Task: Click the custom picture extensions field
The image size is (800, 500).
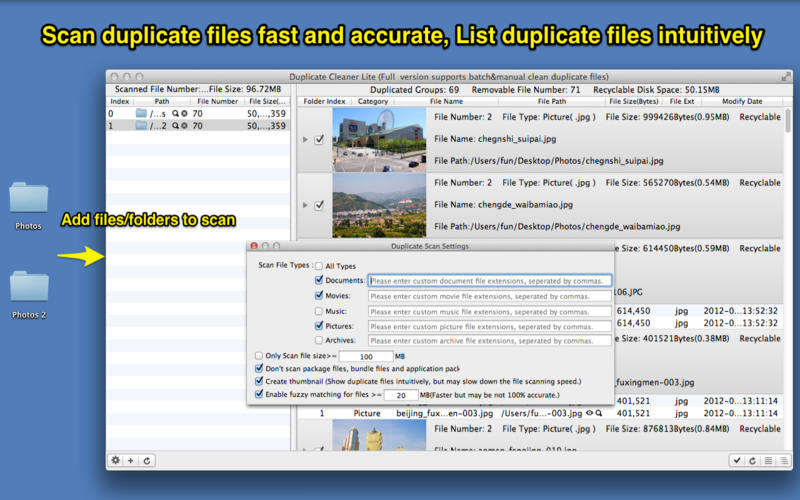Action: 490,326
